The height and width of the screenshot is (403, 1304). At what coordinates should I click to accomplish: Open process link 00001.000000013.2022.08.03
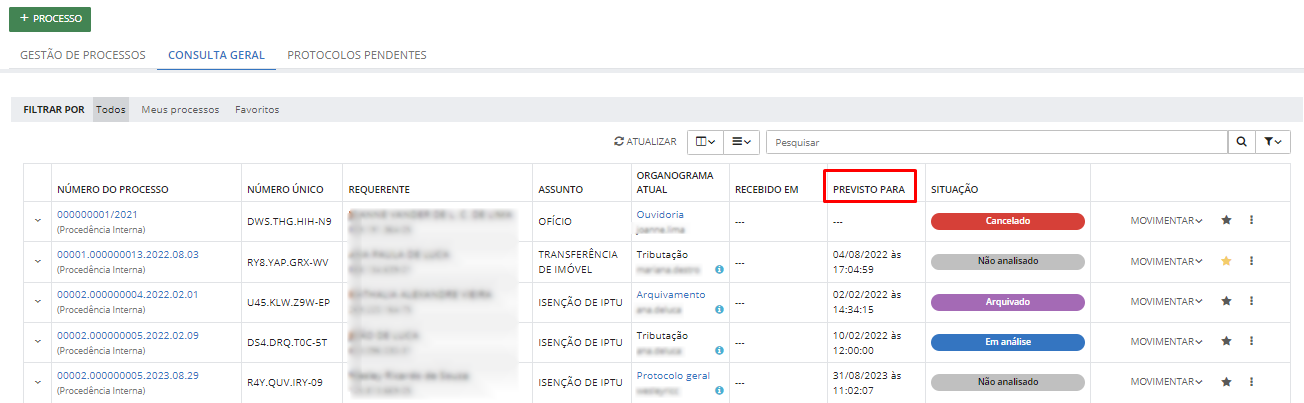click(x=128, y=254)
